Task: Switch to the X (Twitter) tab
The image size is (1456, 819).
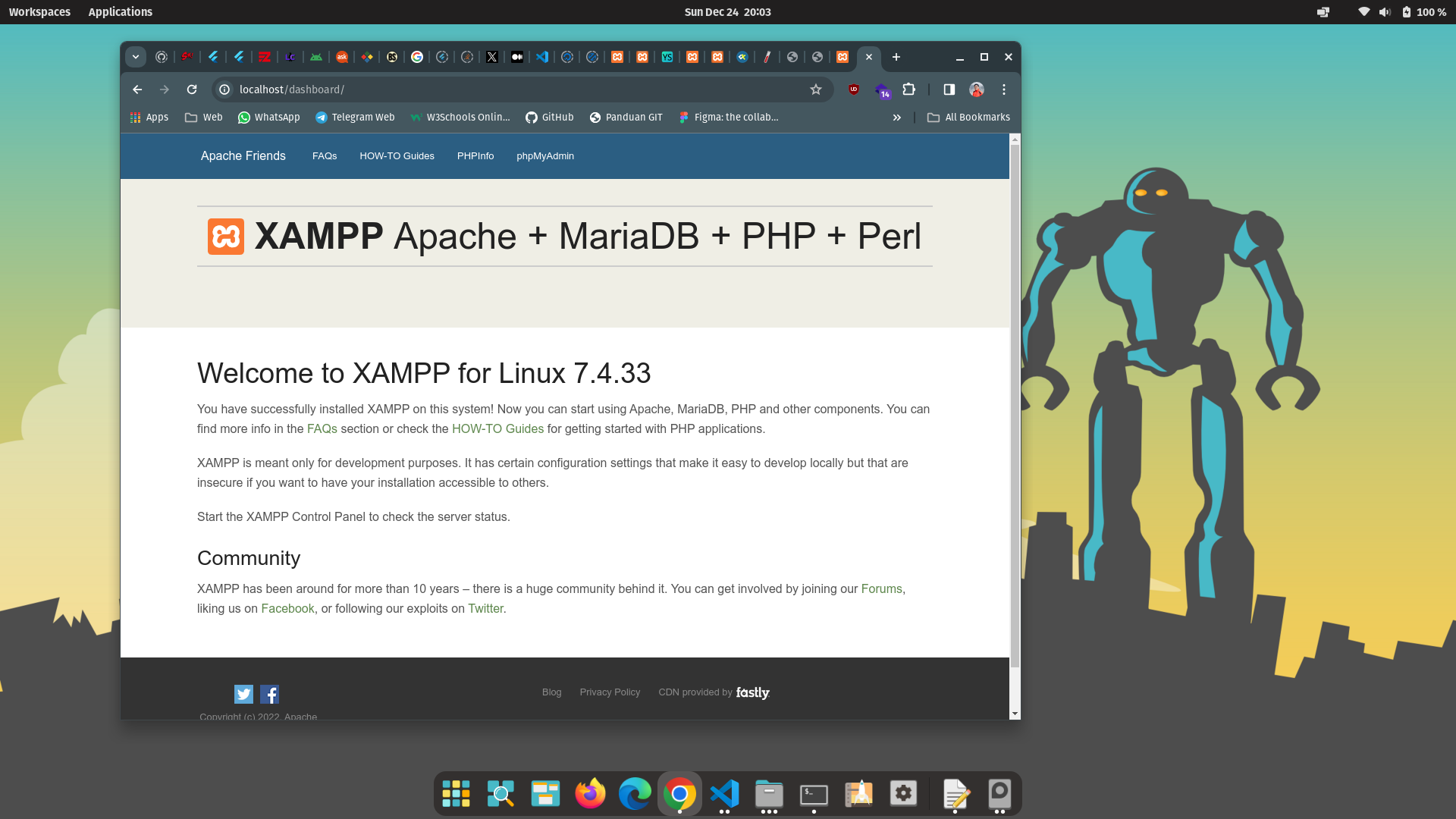Action: pos(492,57)
